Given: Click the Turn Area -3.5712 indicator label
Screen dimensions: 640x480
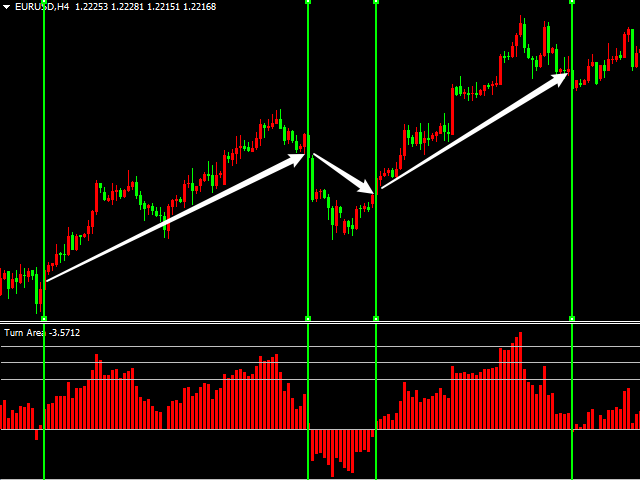Looking at the screenshot, I should 42,333.
